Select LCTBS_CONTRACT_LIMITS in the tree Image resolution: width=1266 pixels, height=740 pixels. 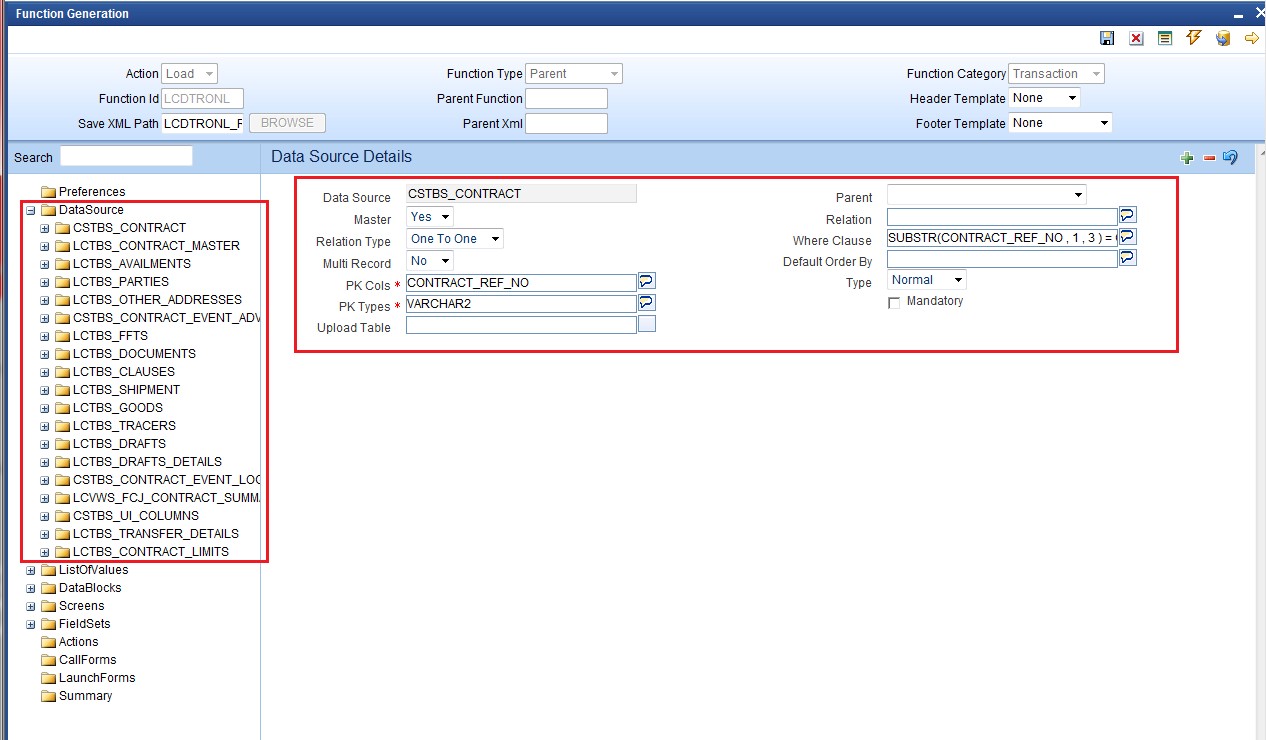point(151,552)
